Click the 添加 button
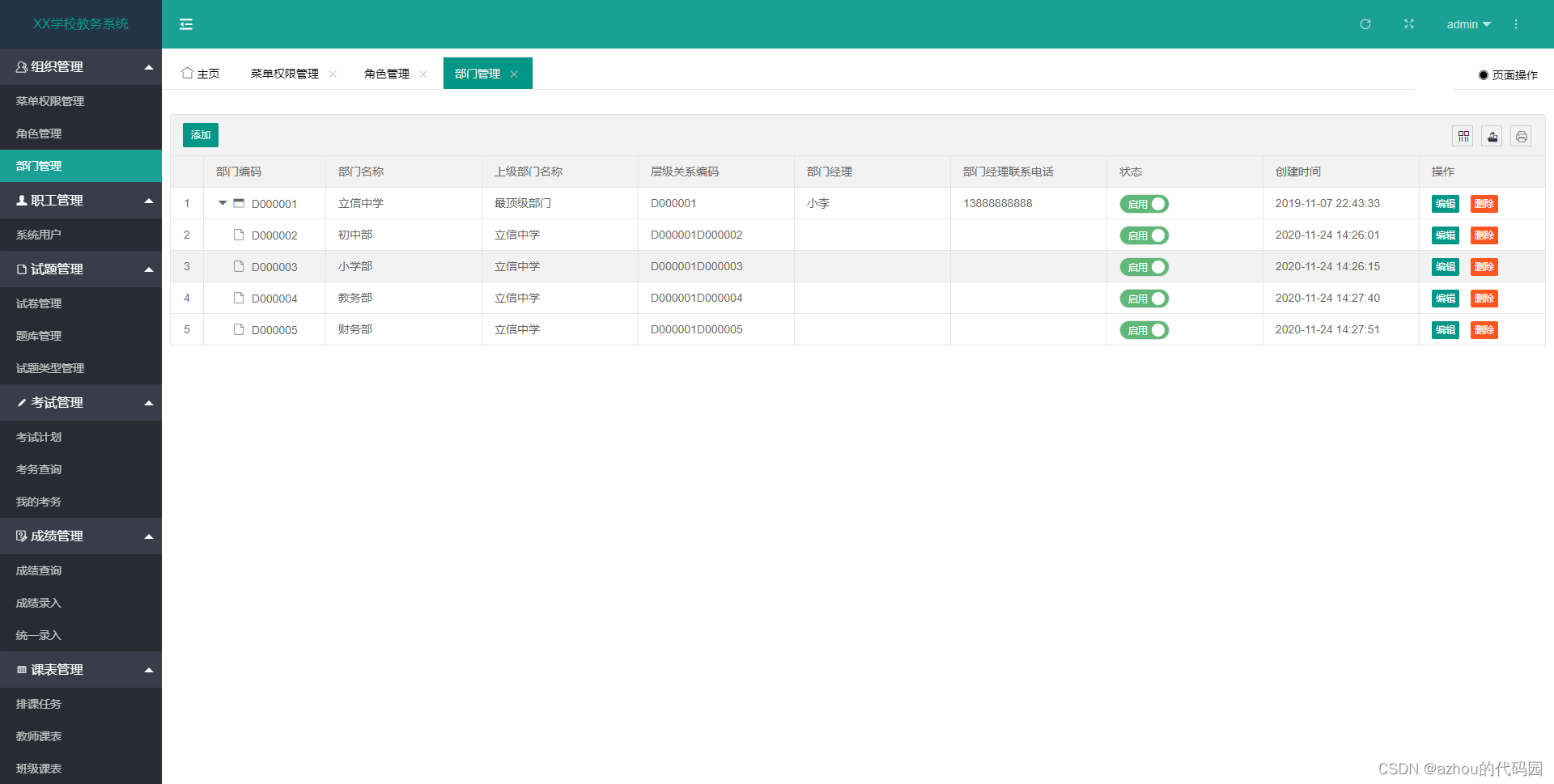 point(201,135)
